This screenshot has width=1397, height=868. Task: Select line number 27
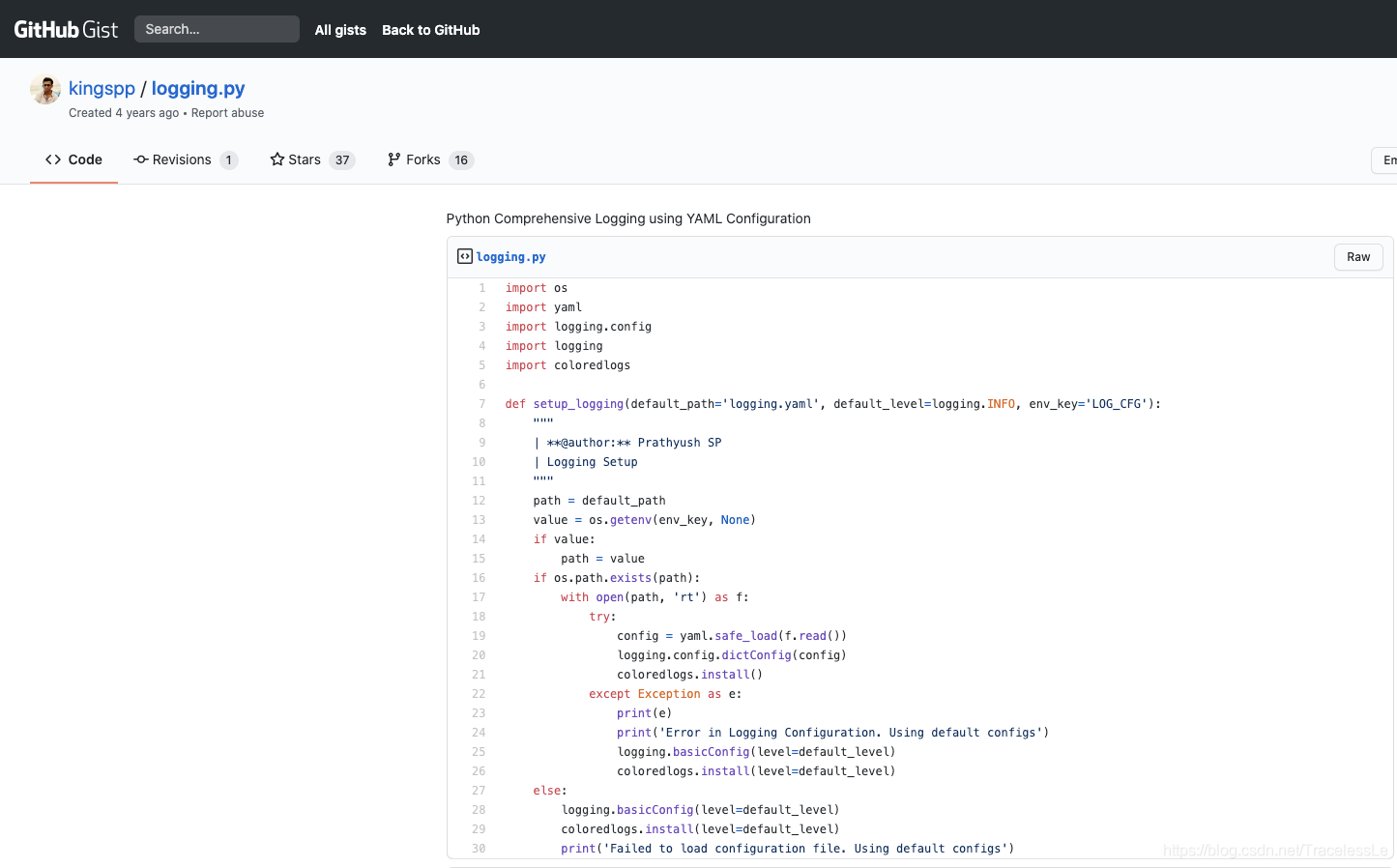pyautogui.click(x=479, y=791)
